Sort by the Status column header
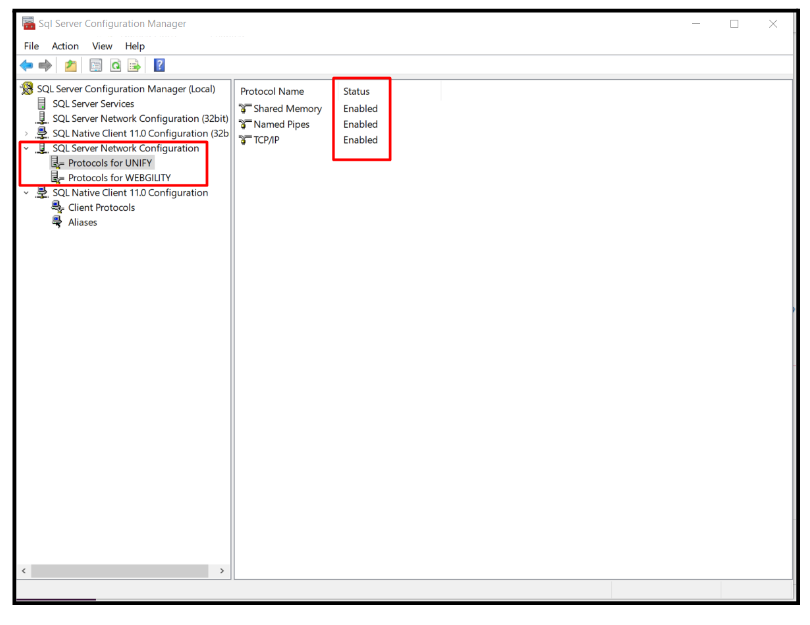810x625 pixels. click(356, 91)
